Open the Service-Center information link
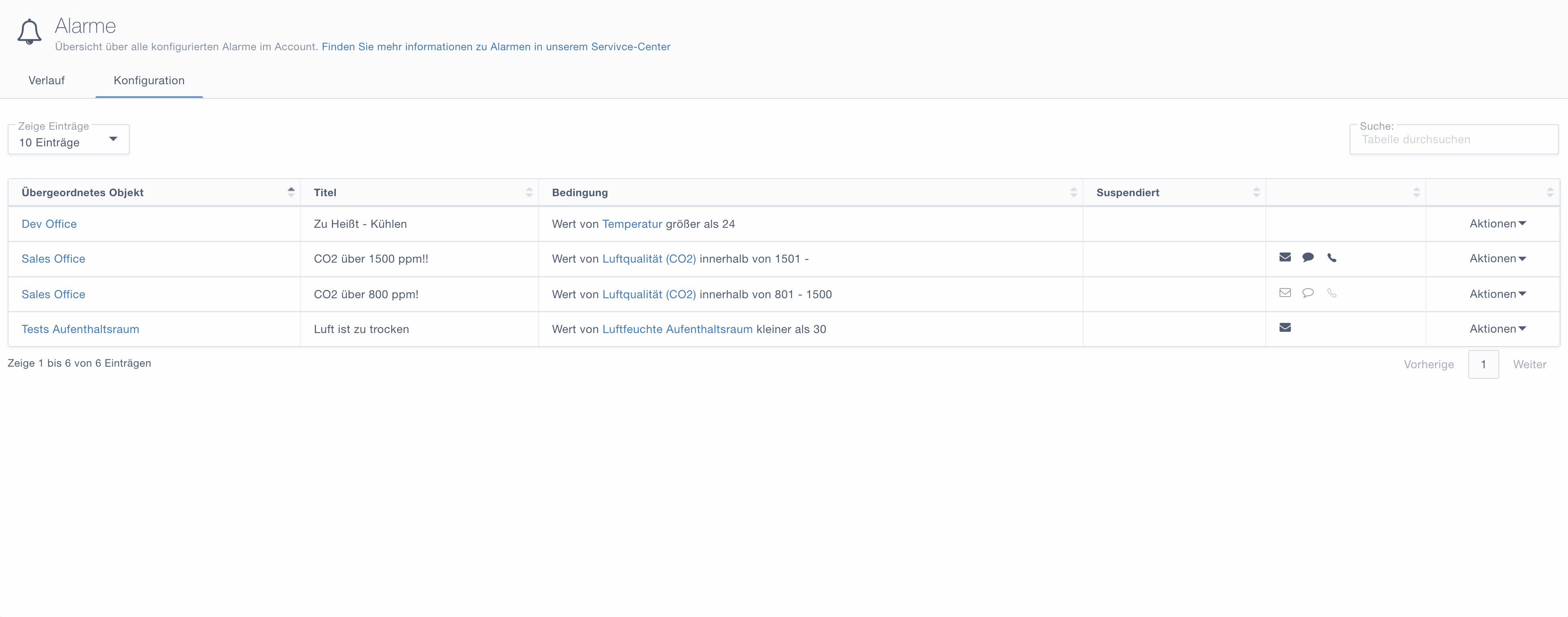This screenshot has height=617, width=1568. (496, 47)
